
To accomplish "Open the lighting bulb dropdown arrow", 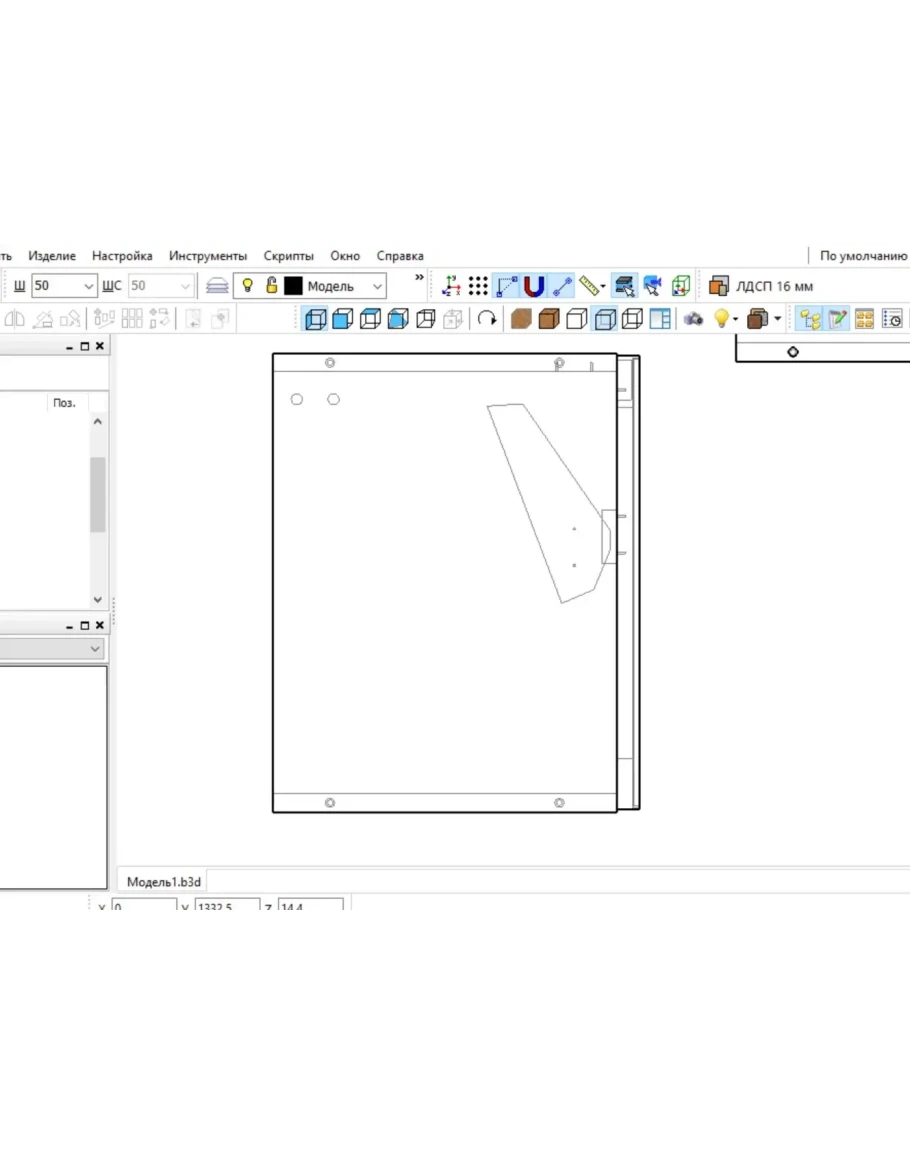I will click(736, 319).
